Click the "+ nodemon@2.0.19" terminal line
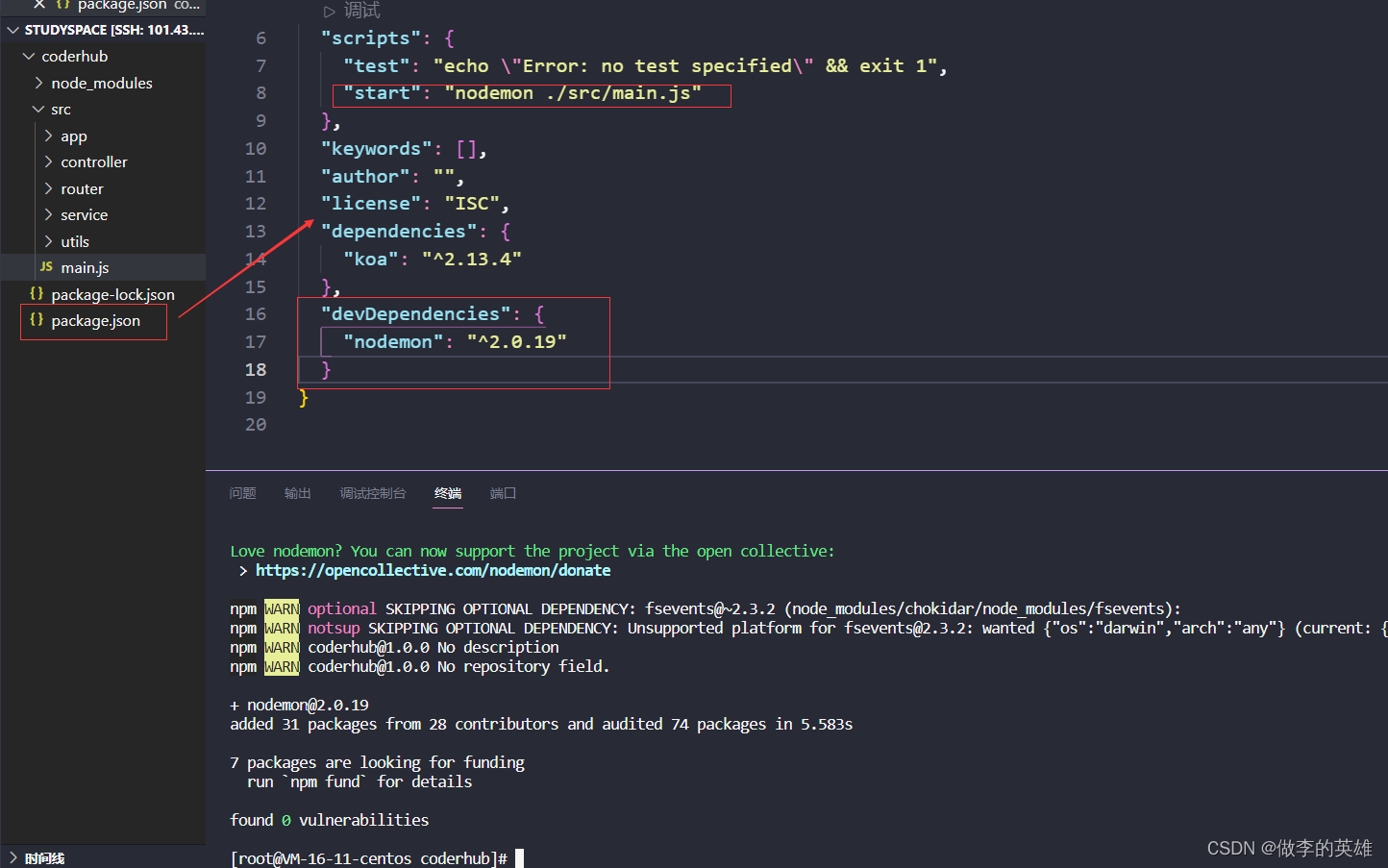The image size is (1388, 868). point(299,705)
